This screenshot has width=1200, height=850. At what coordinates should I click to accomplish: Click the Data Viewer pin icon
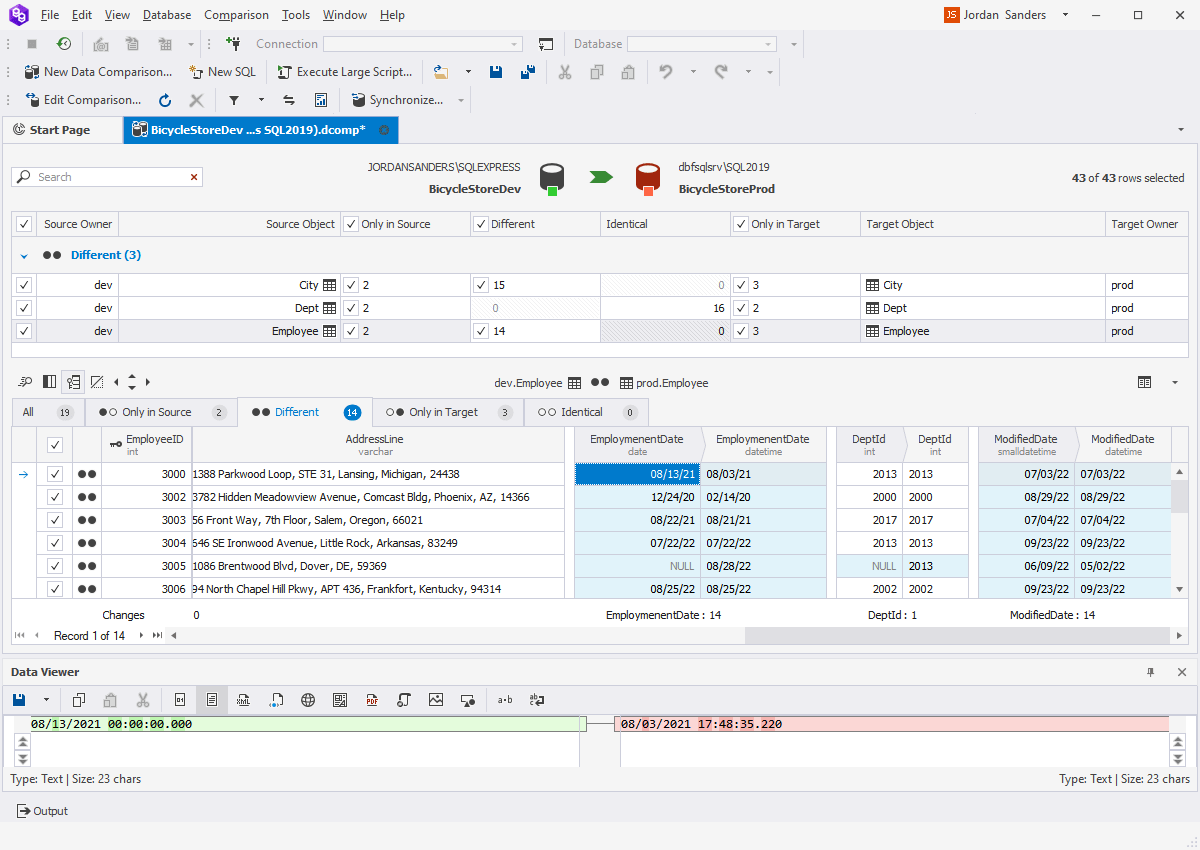[x=1150, y=672]
